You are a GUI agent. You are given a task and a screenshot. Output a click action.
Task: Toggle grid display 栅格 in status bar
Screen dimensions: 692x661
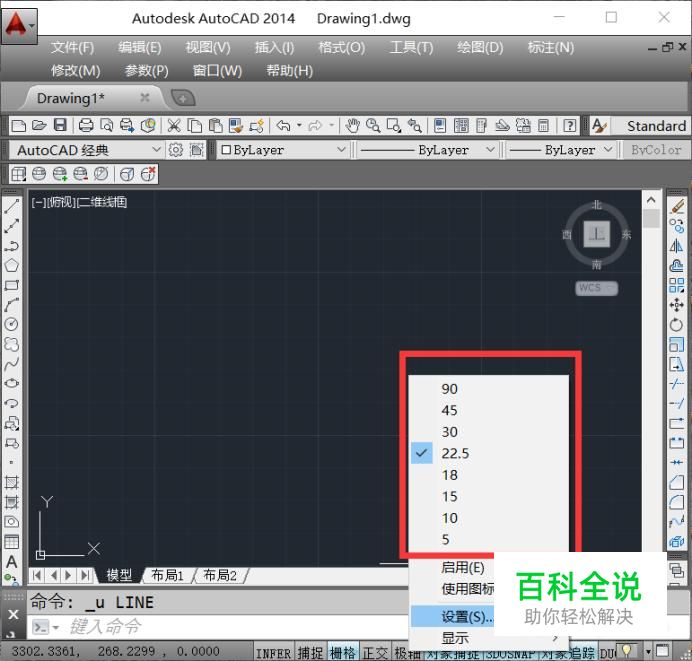click(x=343, y=653)
